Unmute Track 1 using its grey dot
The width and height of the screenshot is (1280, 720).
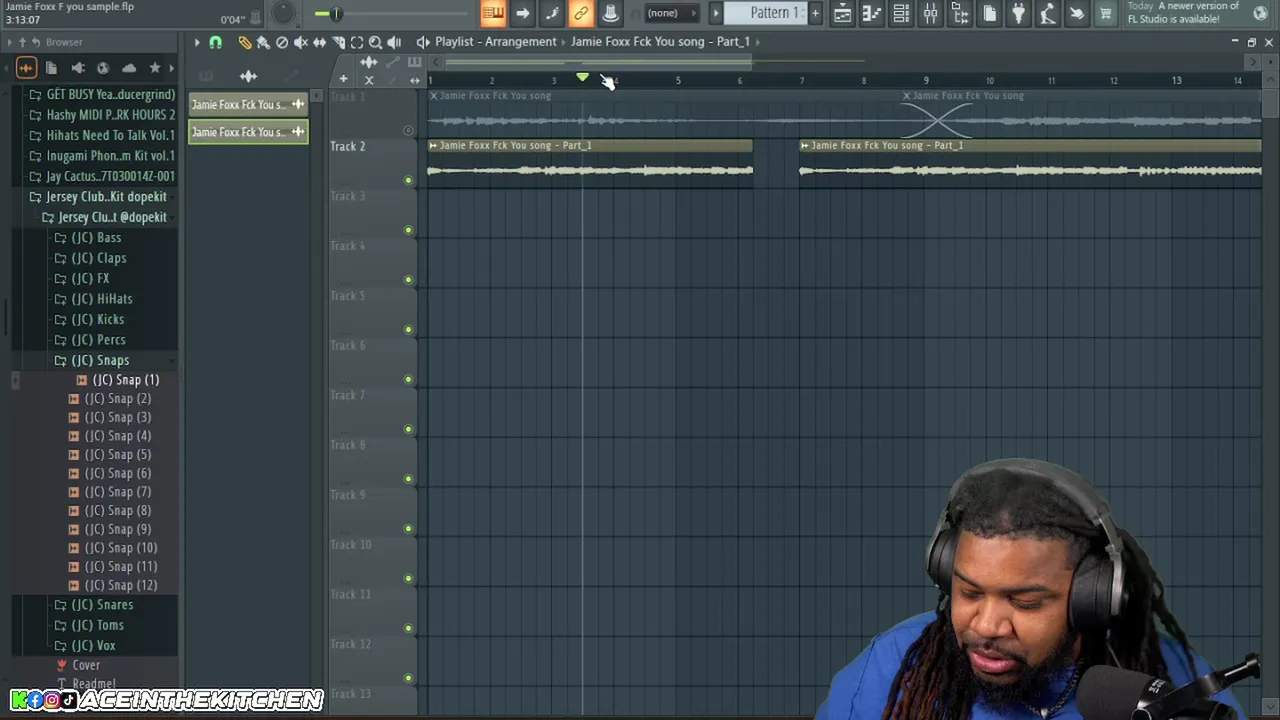pyautogui.click(x=408, y=130)
